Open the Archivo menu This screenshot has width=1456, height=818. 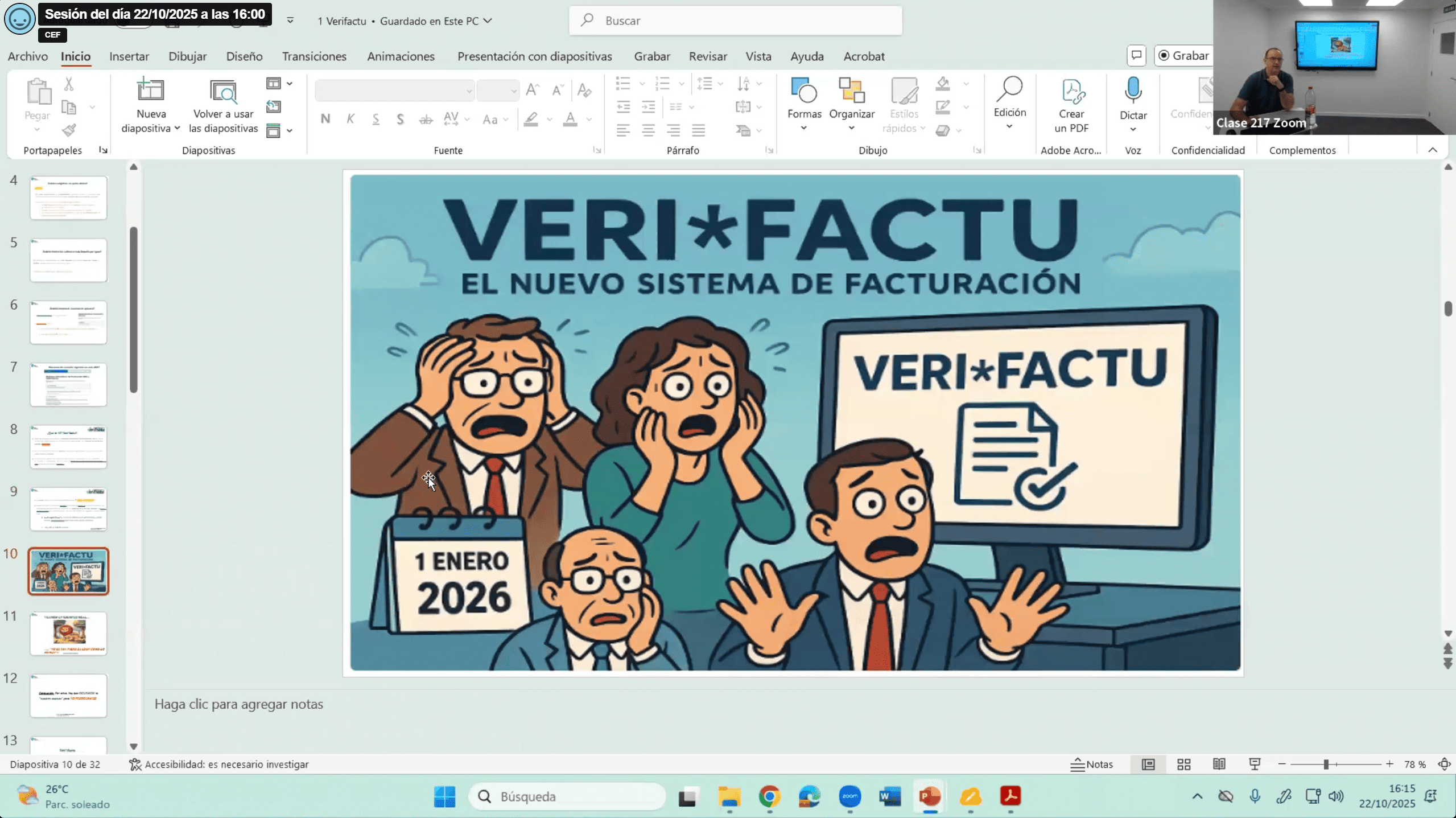click(27, 56)
